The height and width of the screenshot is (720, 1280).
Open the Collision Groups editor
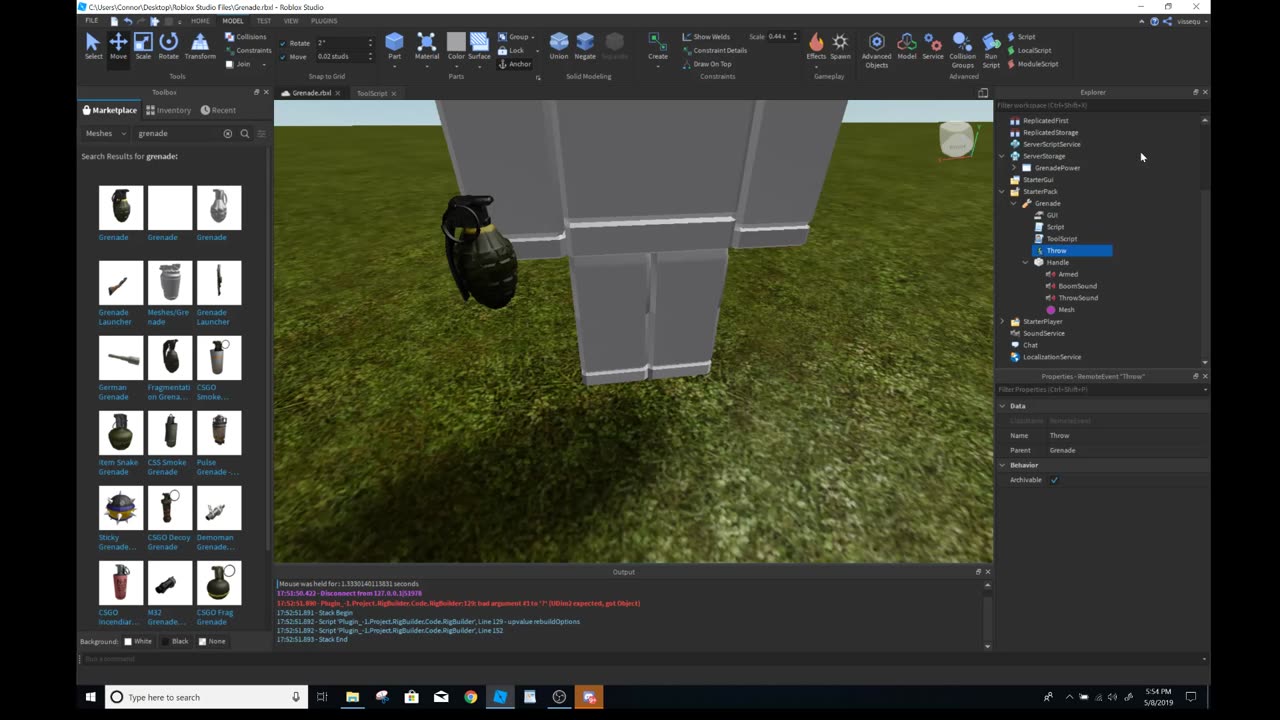(x=962, y=50)
